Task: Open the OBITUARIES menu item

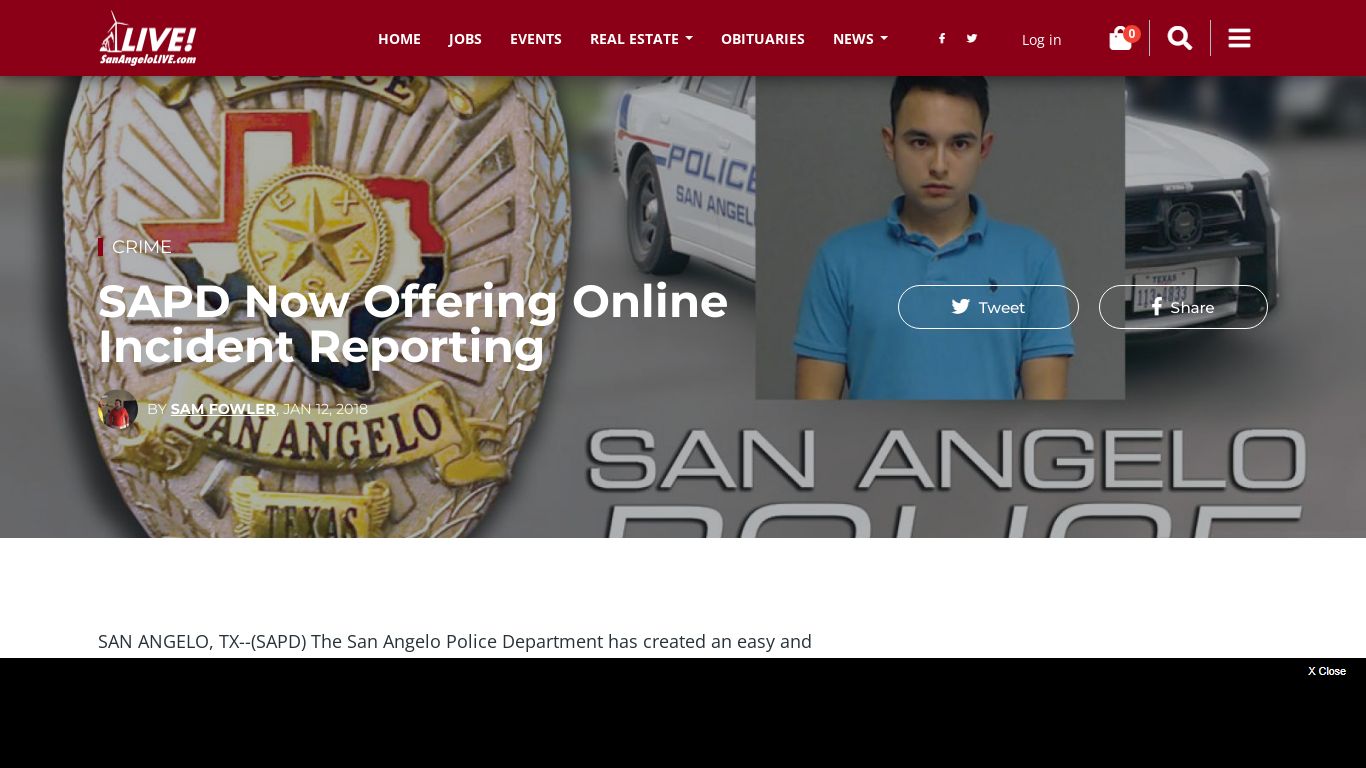Action: 763,39
